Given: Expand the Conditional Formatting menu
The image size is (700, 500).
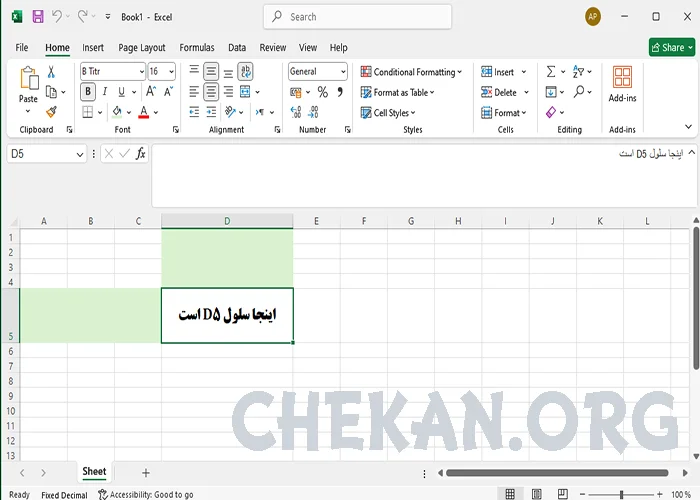Looking at the screenshot, I should tap(411, 72).
